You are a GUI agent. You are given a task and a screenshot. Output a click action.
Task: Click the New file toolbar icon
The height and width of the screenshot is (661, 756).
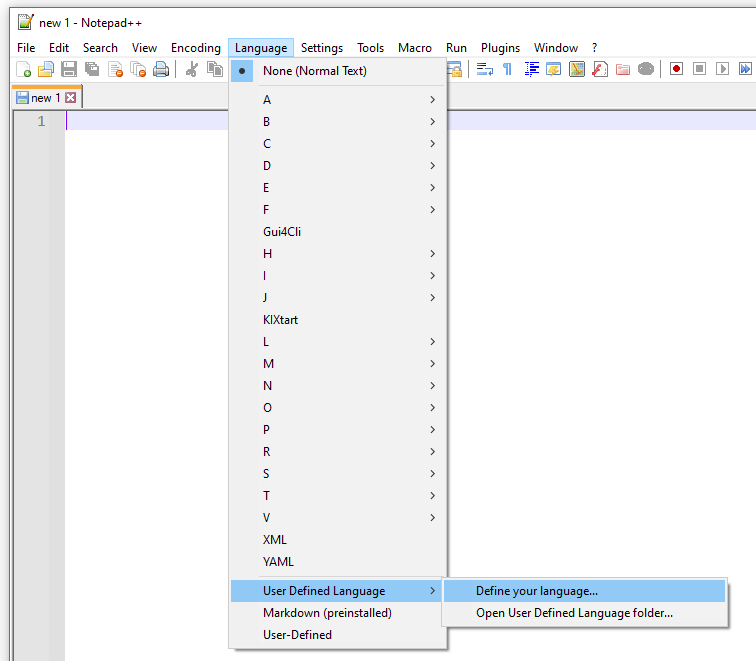[23, 69]
